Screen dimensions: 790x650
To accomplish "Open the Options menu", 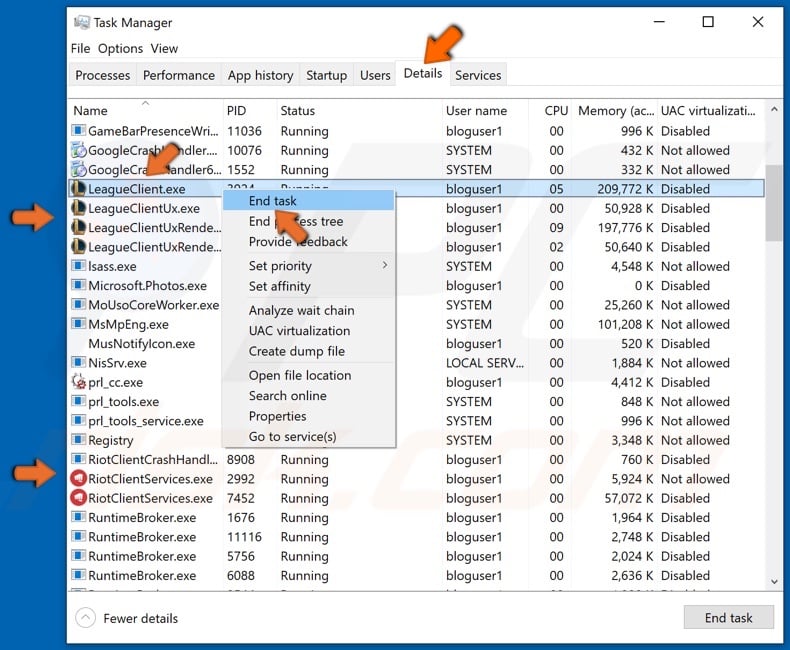I will [120, 48].
